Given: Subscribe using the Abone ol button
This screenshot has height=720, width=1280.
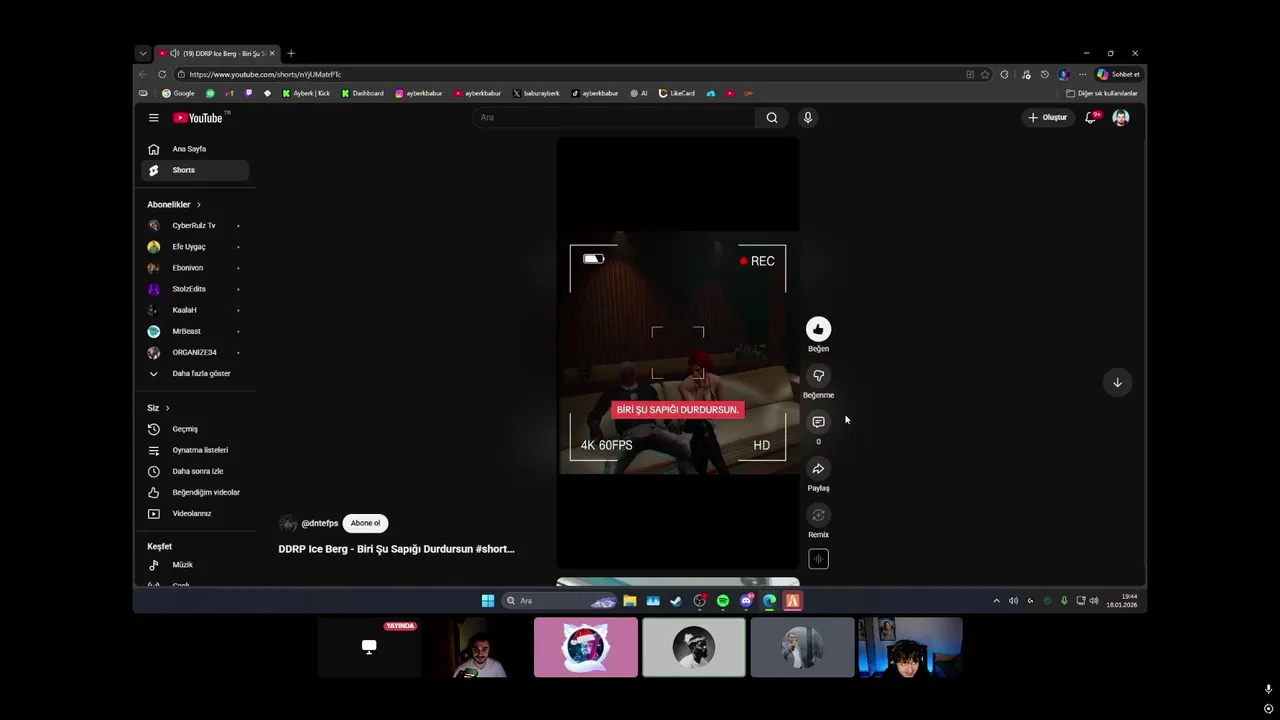Looking at the screenshot, I should [x=365, y=523].
